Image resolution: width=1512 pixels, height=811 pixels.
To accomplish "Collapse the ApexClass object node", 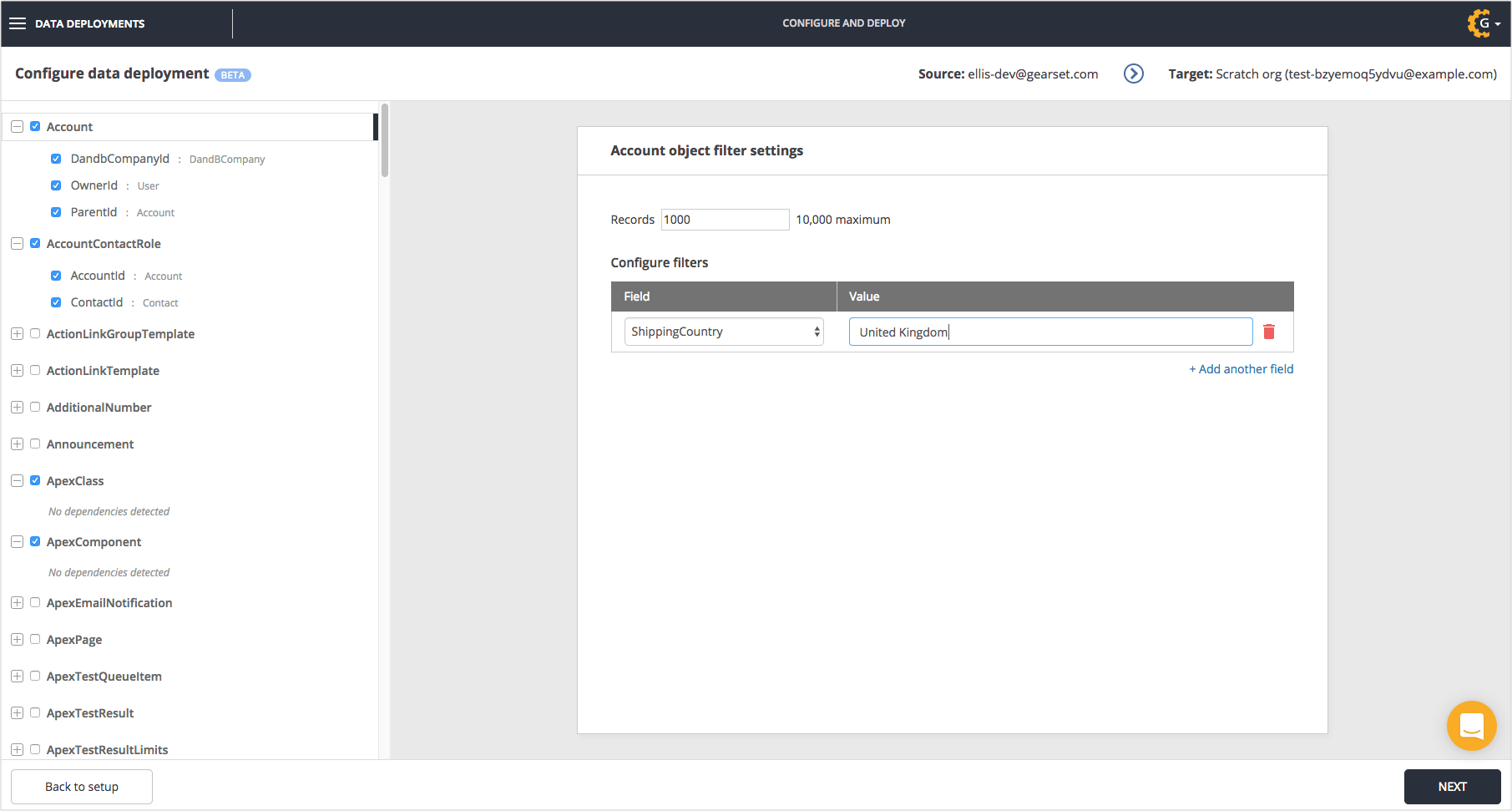I will 17,481.
